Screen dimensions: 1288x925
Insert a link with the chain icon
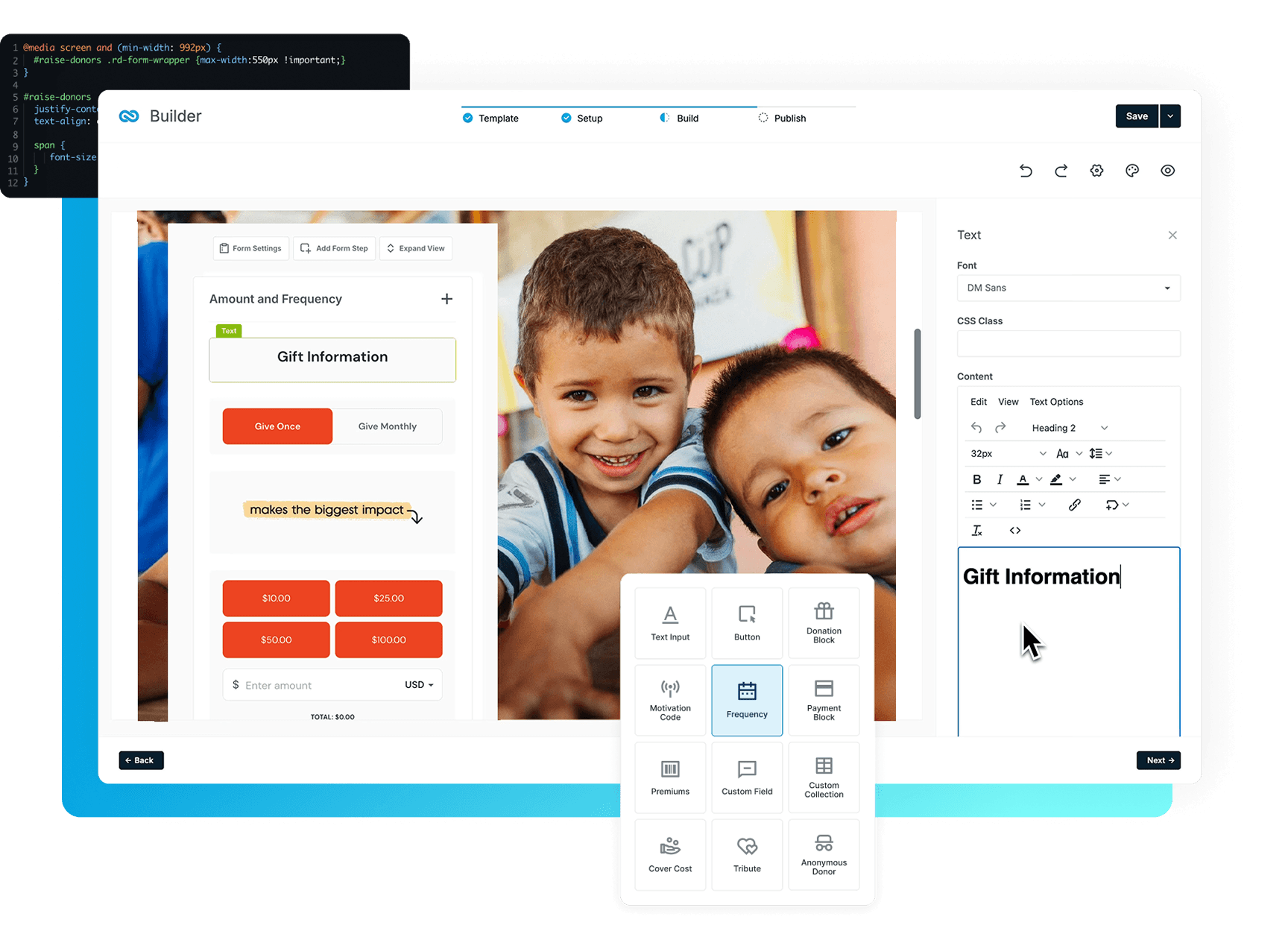1074,505
